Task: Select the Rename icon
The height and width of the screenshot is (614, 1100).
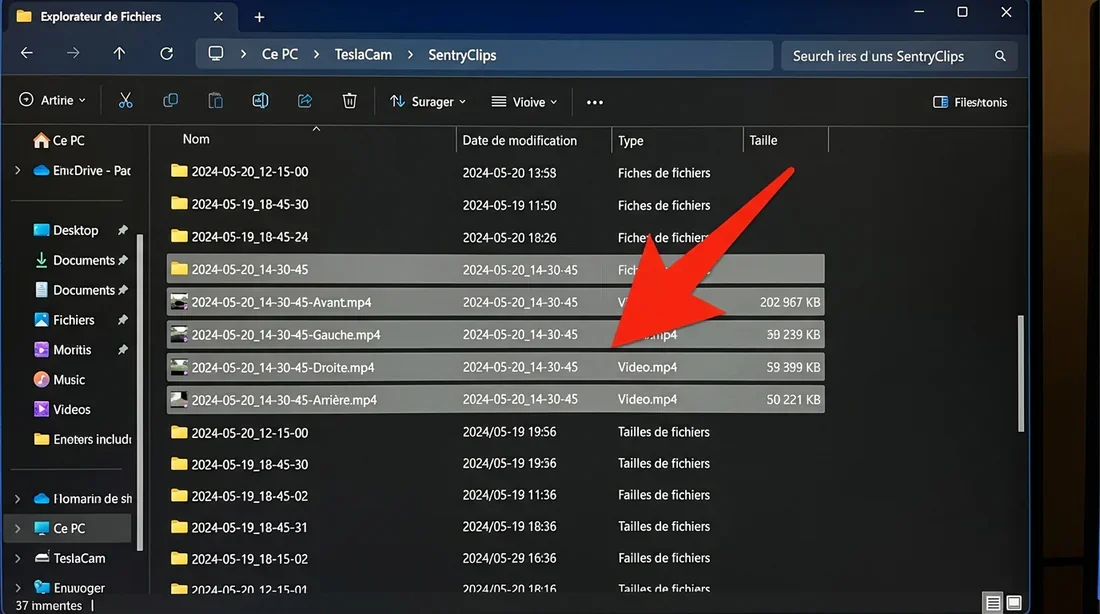Action: pyautogui.click(x=260, y=100)
